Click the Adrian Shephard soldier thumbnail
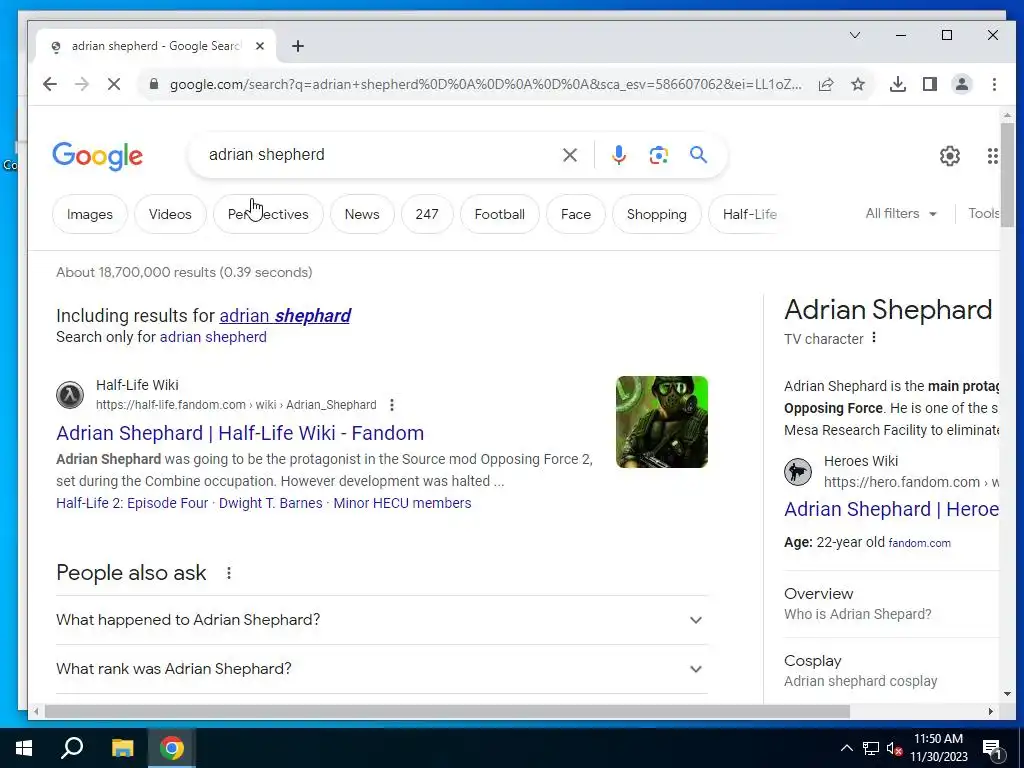Screen dimensions: 1024x768 [662, 422]
